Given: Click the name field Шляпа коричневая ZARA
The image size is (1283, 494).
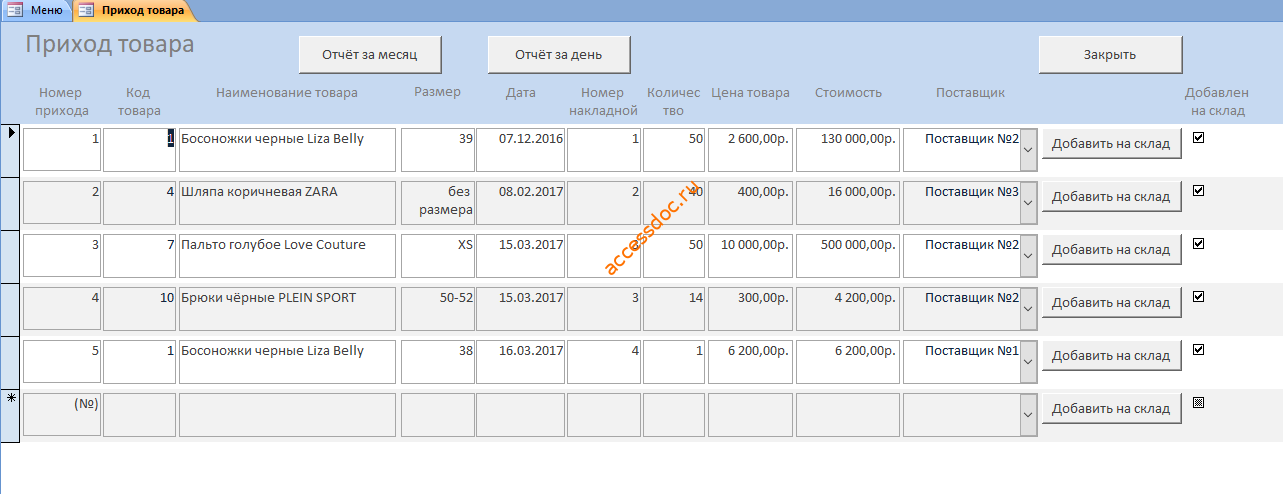Looking at the screenshot, I should pos(287,202).
